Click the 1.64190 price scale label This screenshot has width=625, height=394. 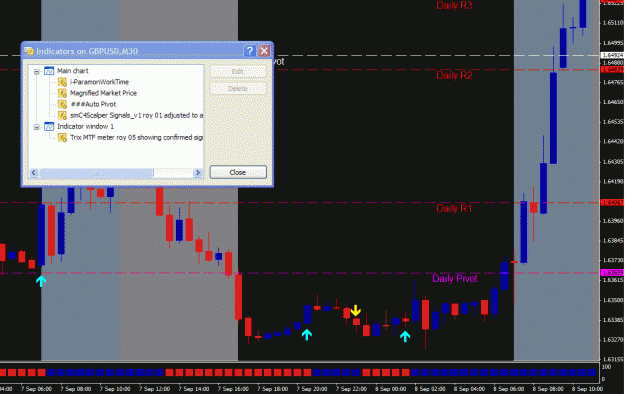[613, 181]
